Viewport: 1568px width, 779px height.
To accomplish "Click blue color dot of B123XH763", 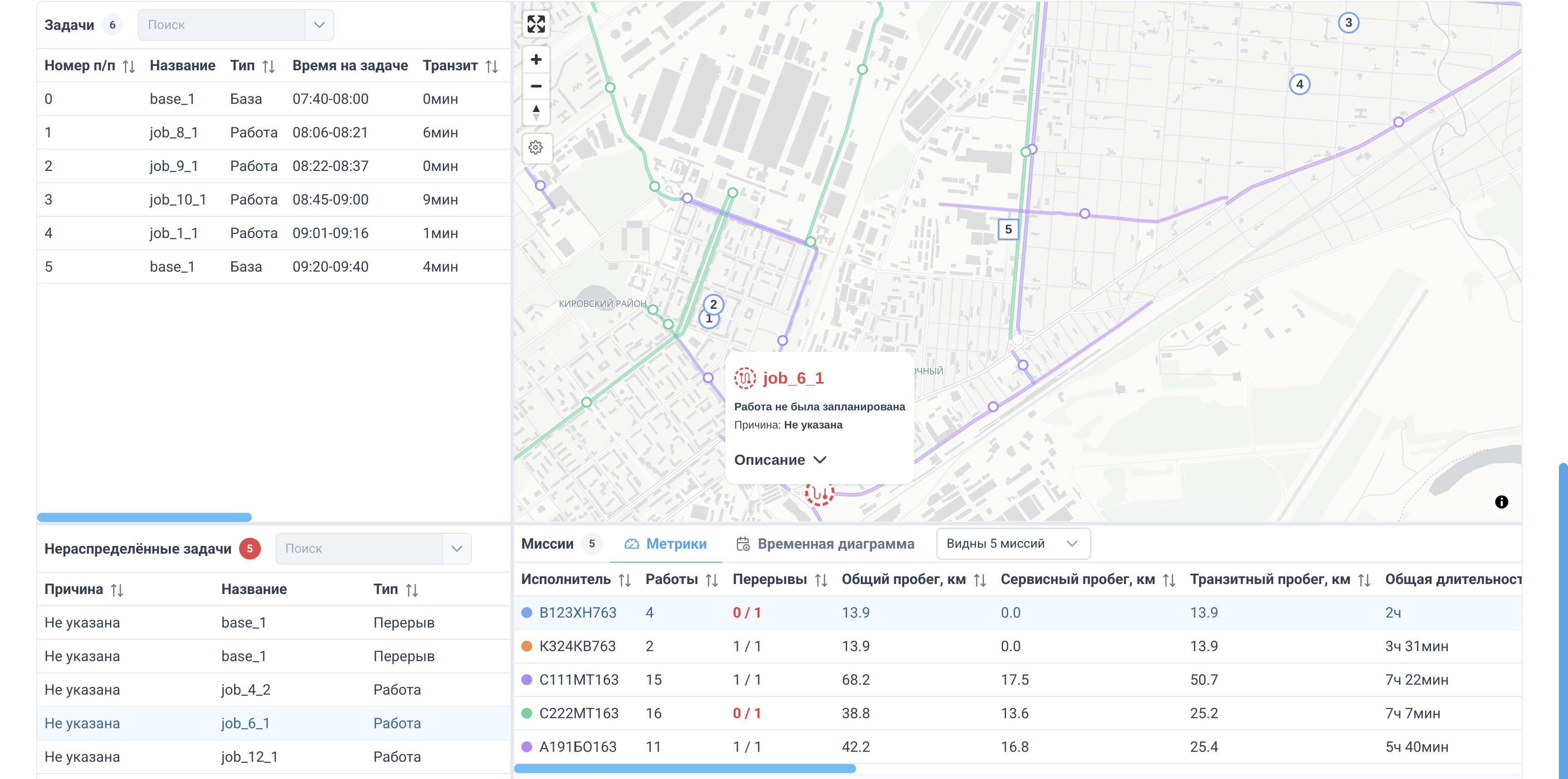I will tap(526, 613).
